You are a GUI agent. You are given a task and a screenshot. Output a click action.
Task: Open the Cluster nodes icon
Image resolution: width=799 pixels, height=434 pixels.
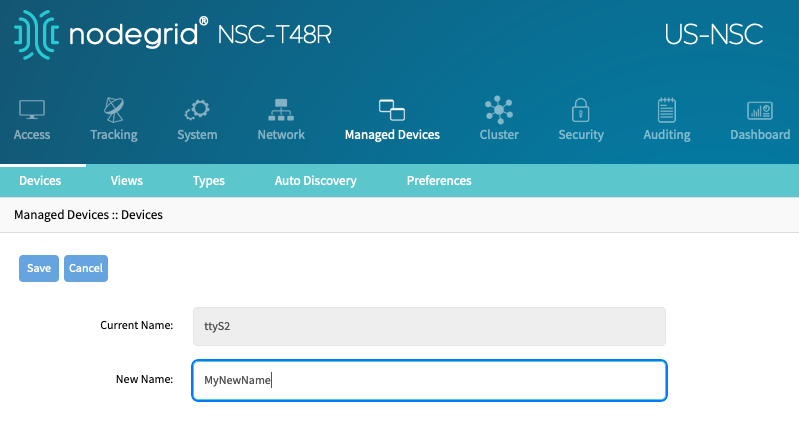499,110
